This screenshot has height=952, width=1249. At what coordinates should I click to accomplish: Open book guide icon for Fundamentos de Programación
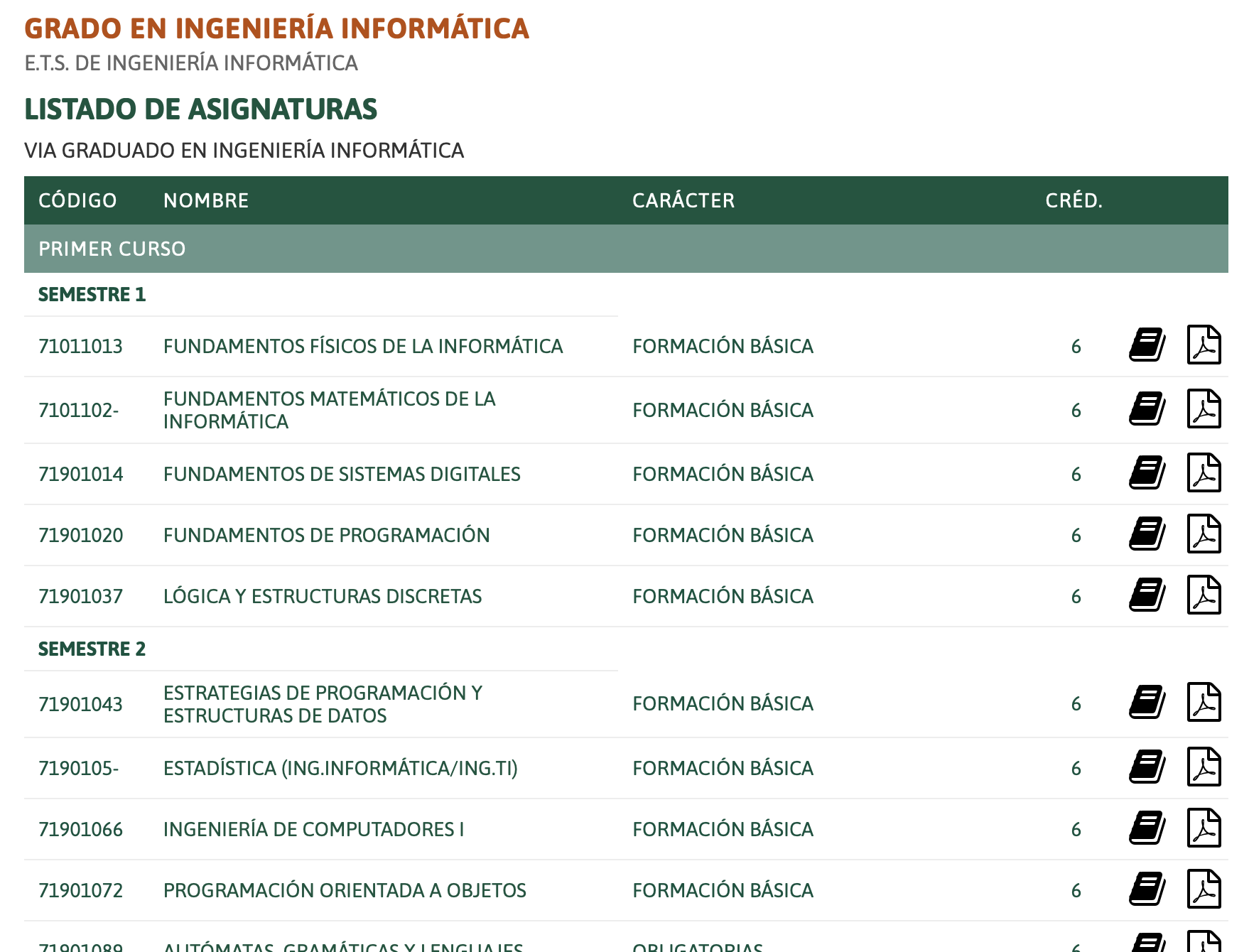tap(1147, 534)
